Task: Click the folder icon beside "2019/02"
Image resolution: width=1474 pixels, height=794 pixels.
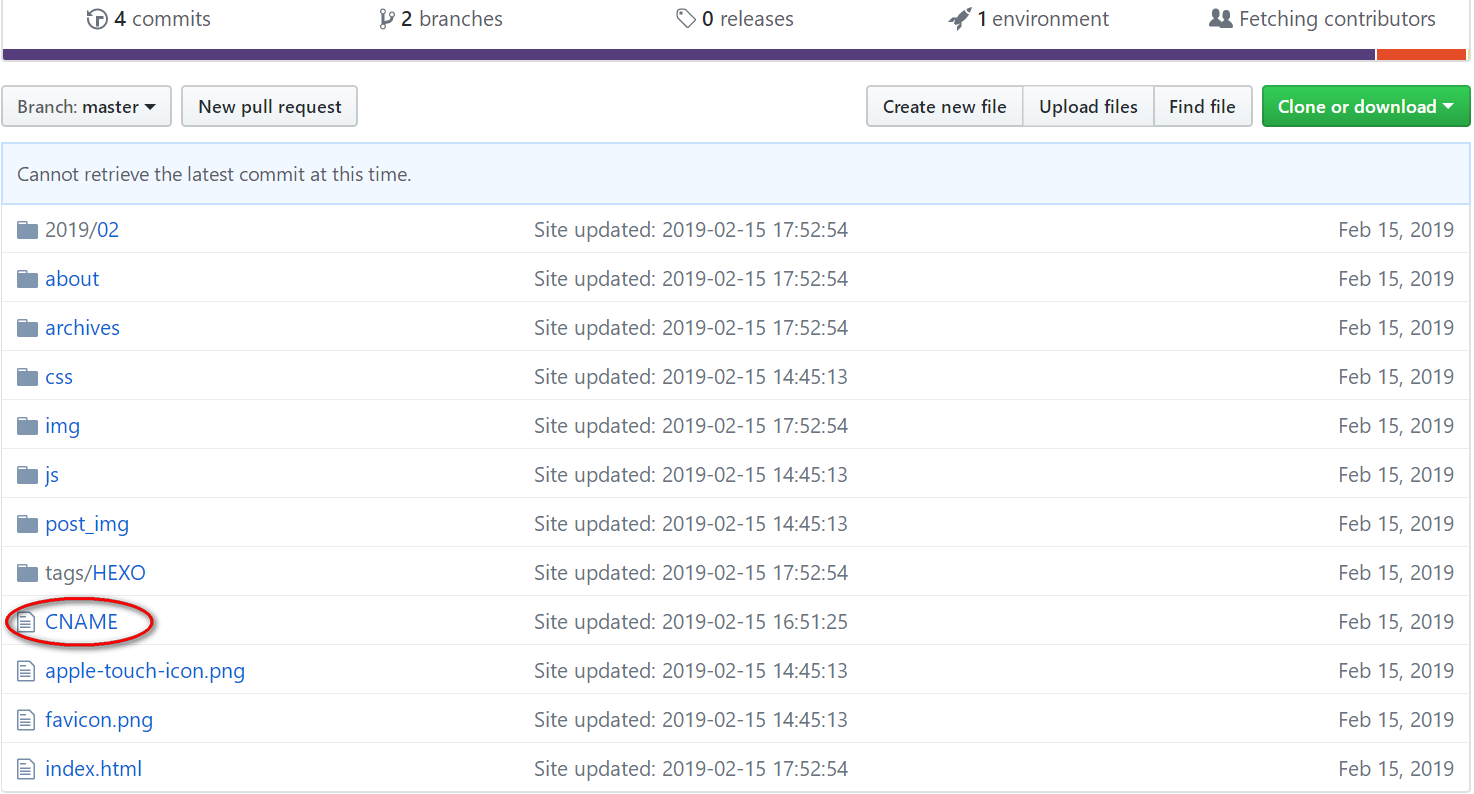Action: click(x=27, y=229)
